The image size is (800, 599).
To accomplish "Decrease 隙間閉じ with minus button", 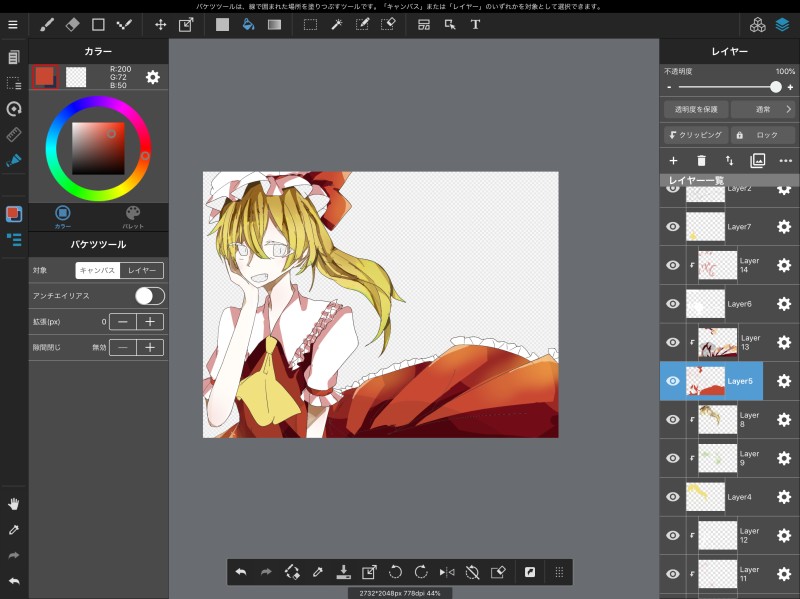I will (123, 347).
